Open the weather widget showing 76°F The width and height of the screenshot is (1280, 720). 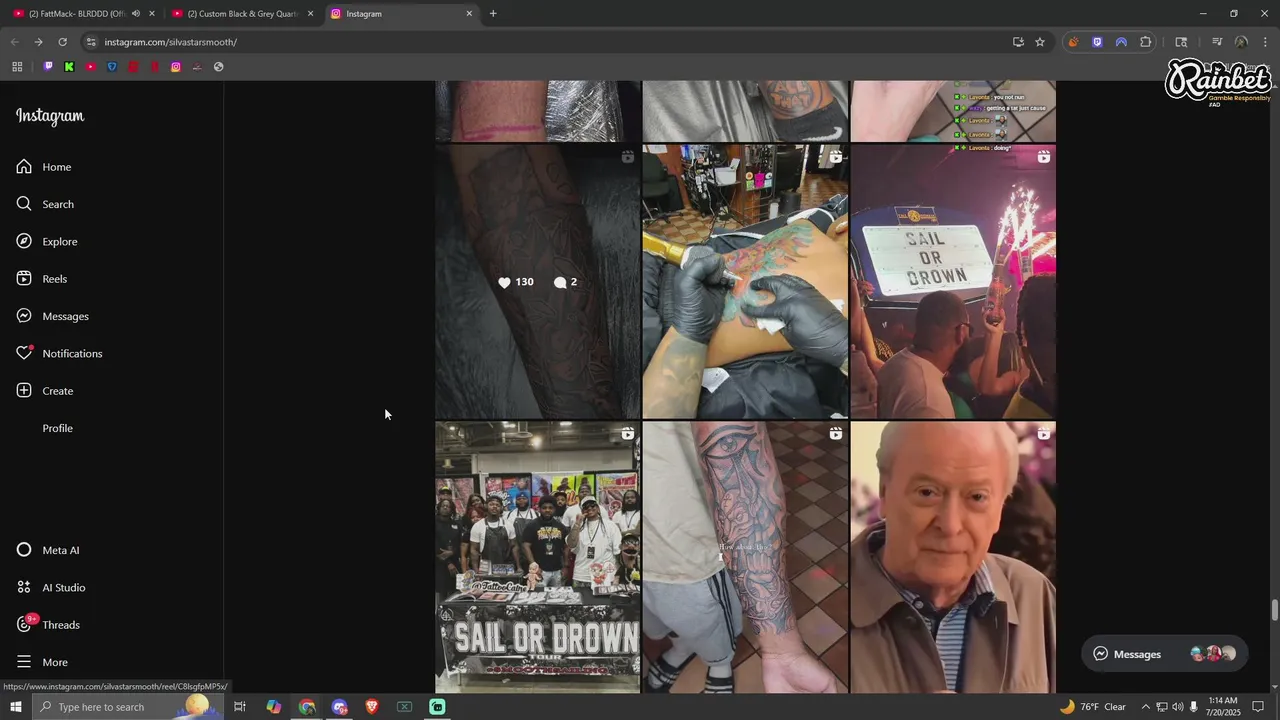pos(1092,707)
